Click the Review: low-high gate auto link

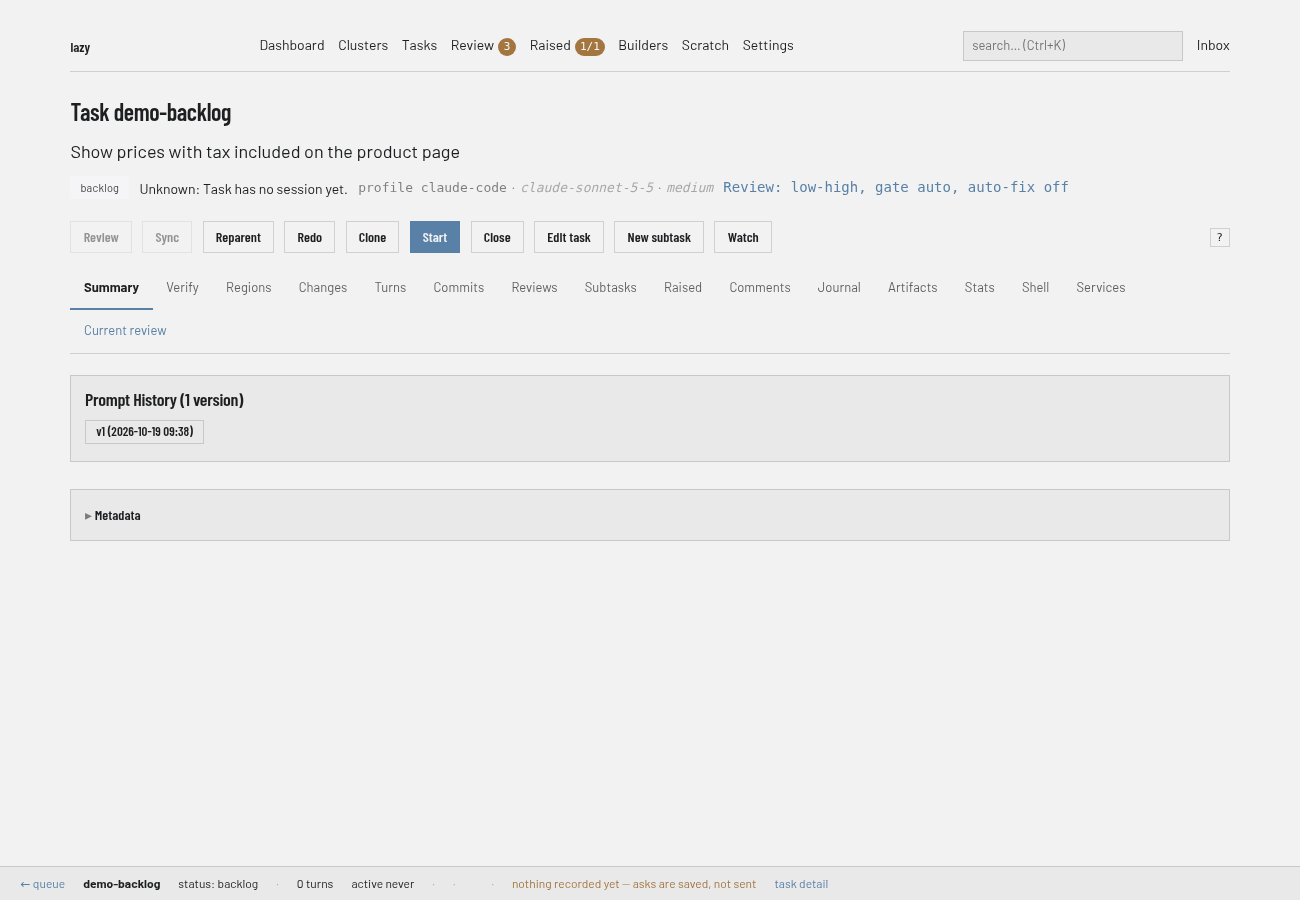896,187
